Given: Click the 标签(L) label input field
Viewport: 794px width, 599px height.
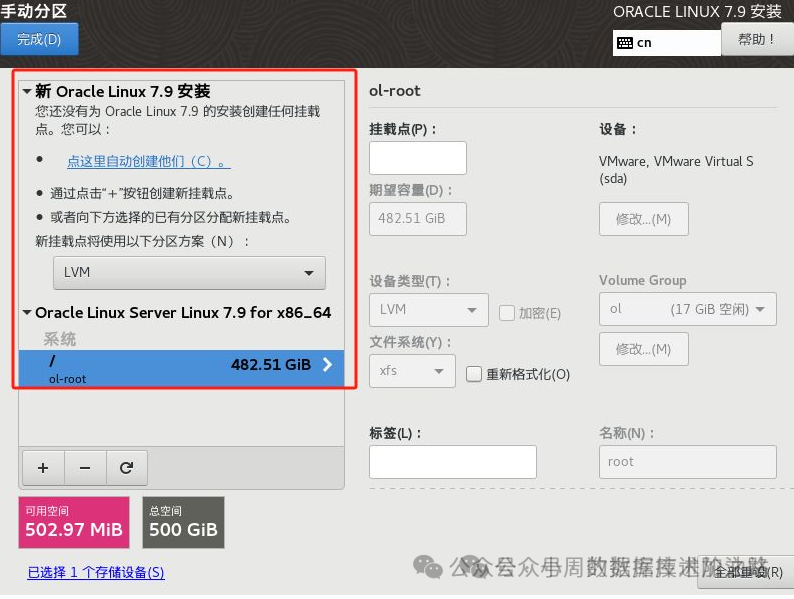Looking at the screenshot, I should 453,462.
